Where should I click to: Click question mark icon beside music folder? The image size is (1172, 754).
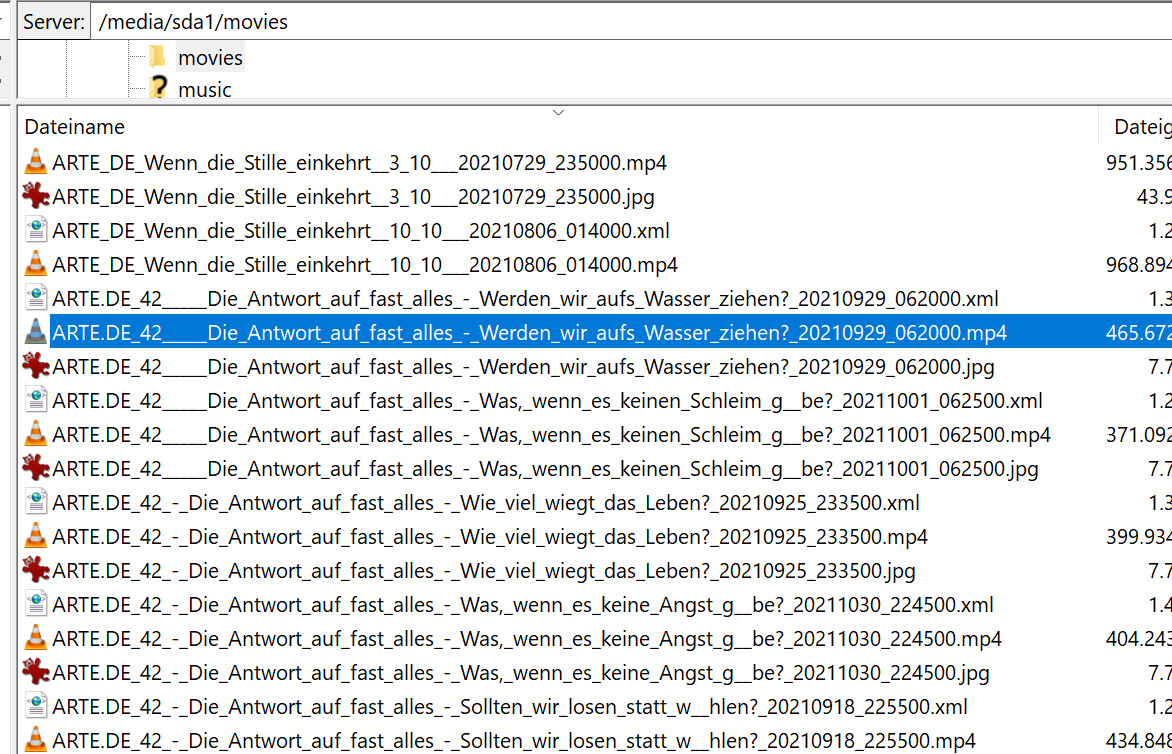157,88
